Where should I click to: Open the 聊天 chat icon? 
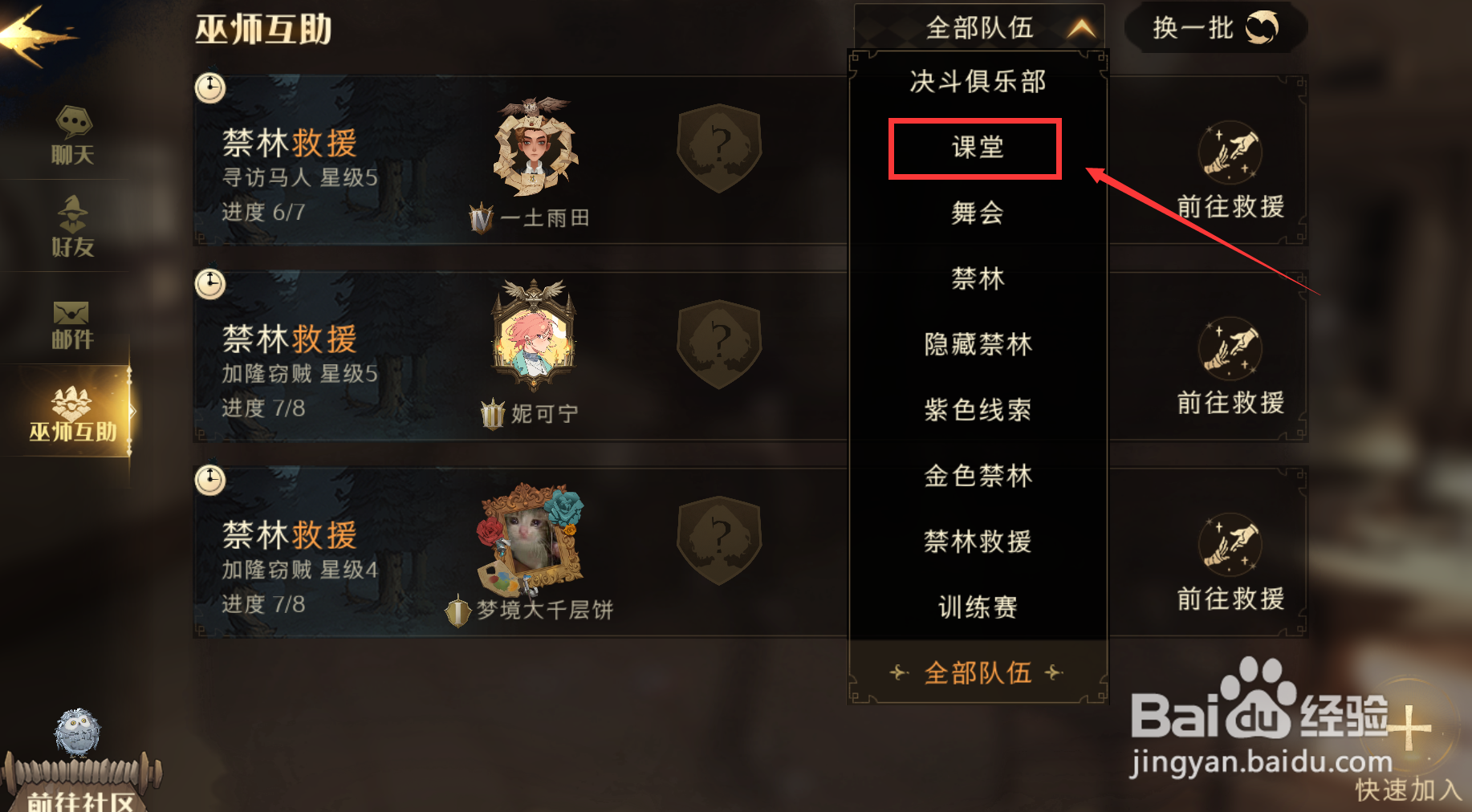[73, 122]
